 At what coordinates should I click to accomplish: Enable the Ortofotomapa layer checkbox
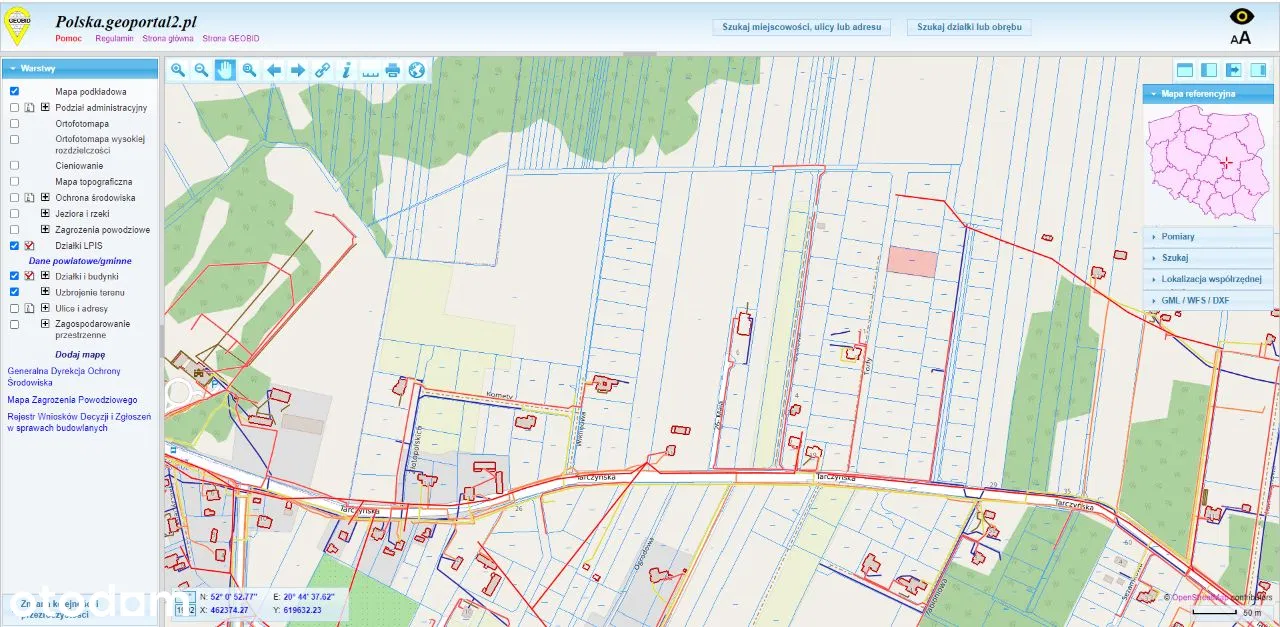click(x=14, y=123)
